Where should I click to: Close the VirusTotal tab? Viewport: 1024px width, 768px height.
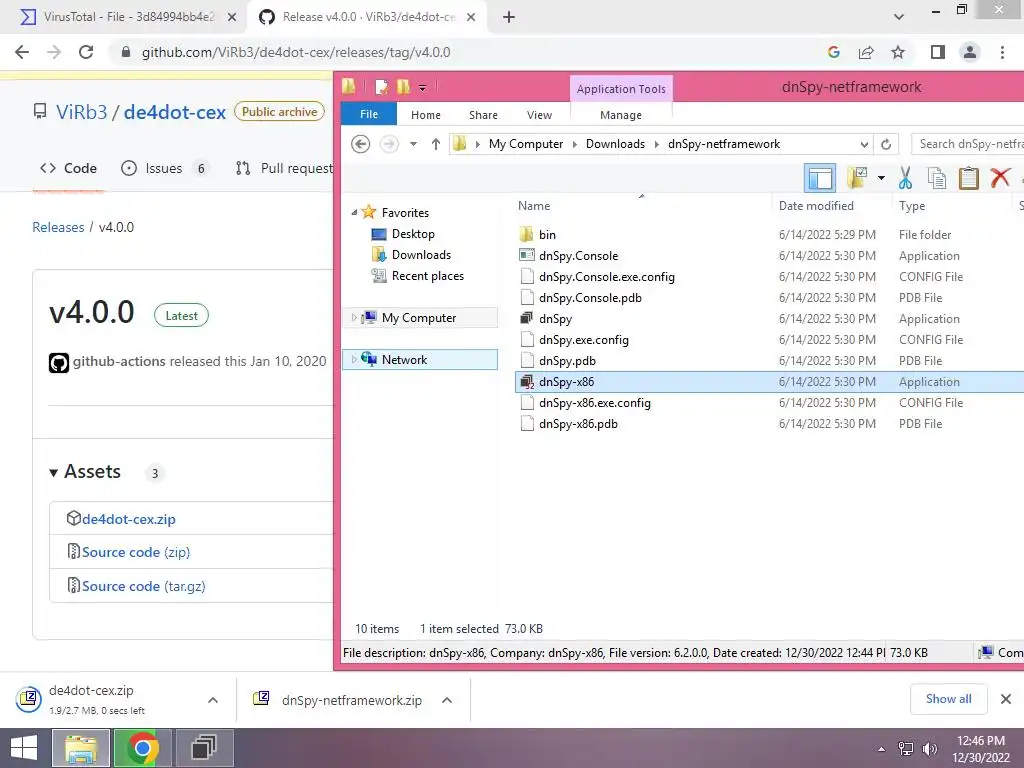pyautogui.click(x=232, y=17)
